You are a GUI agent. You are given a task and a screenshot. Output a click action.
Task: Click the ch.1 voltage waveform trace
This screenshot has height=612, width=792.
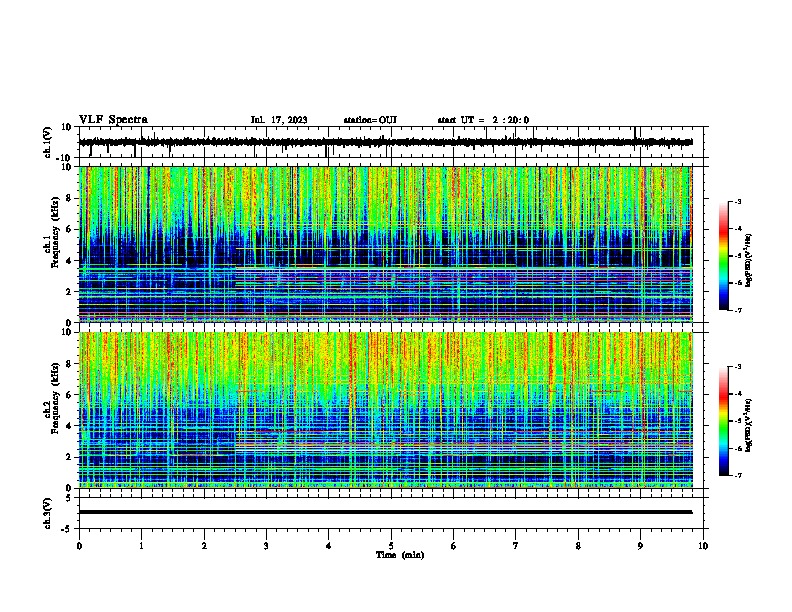tap(385, 142)
